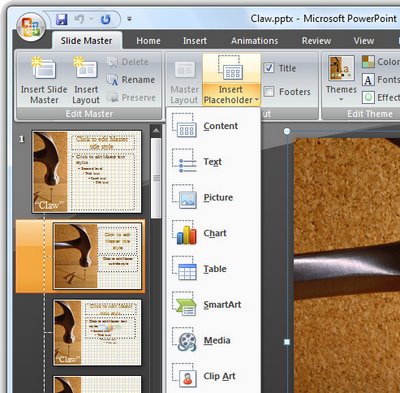The height and width of the screenshot is (393, 400).
Task: Open the theme Effects menu
Action: pos(380,97)
